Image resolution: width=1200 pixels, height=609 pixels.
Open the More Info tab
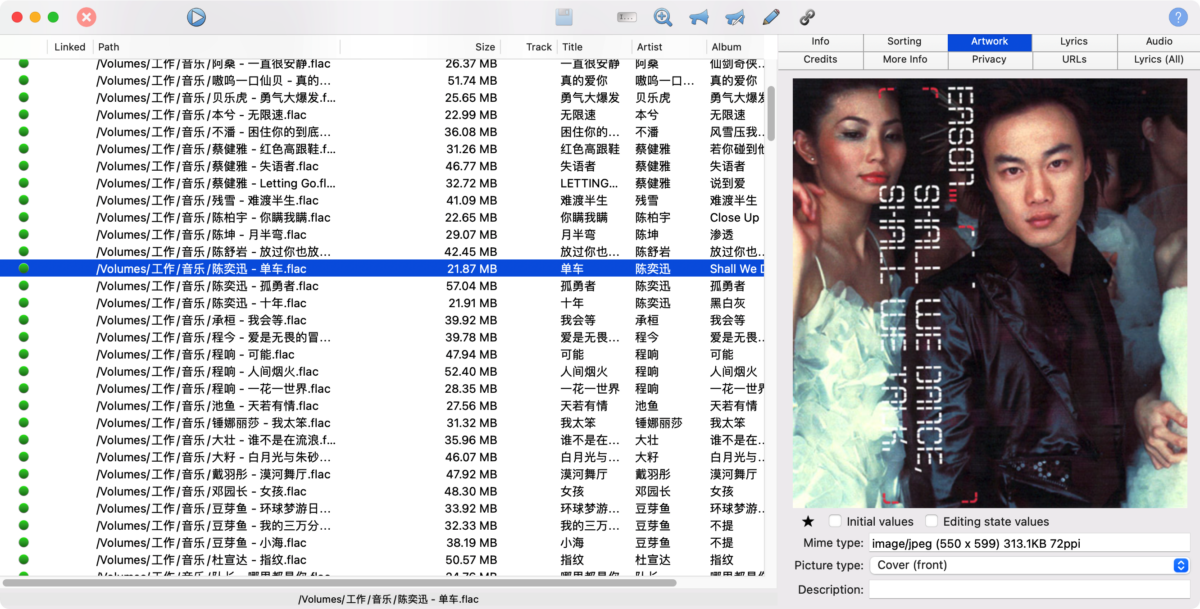[904, 59]
